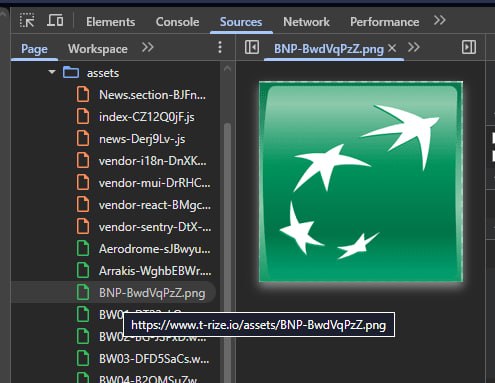Switch to the Console tab
Screen dimensions: 495x383
177,22
